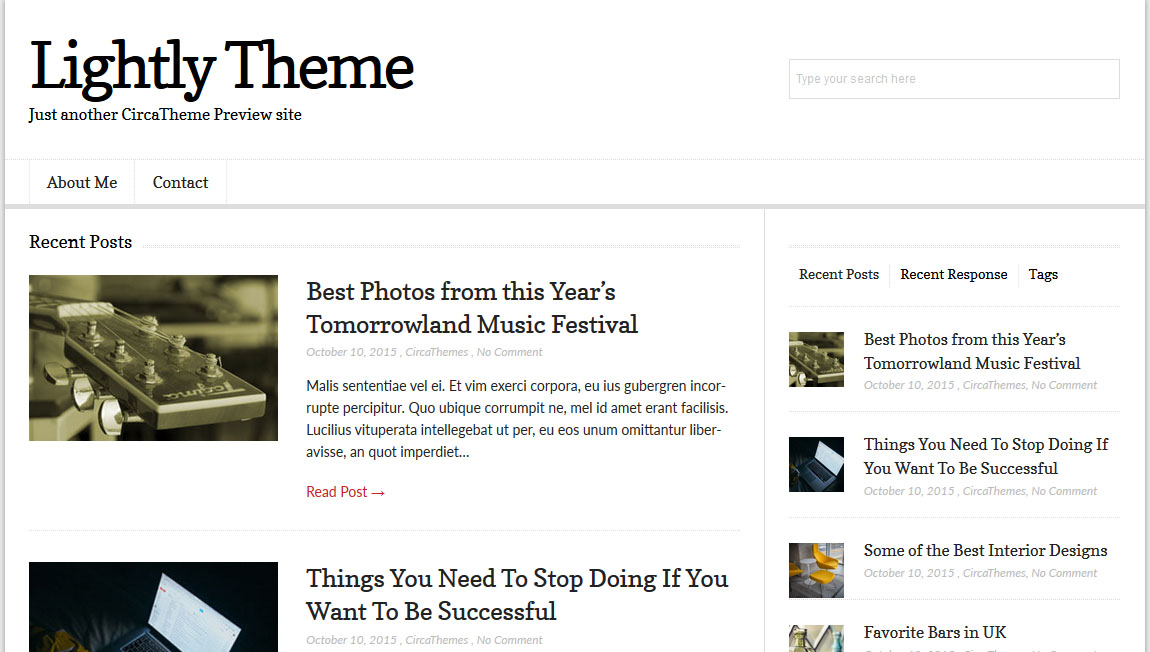Open sidebar Things You Need To Stop Doing link
This screenshot has height=652, width=1150.
tap(986, 456)
